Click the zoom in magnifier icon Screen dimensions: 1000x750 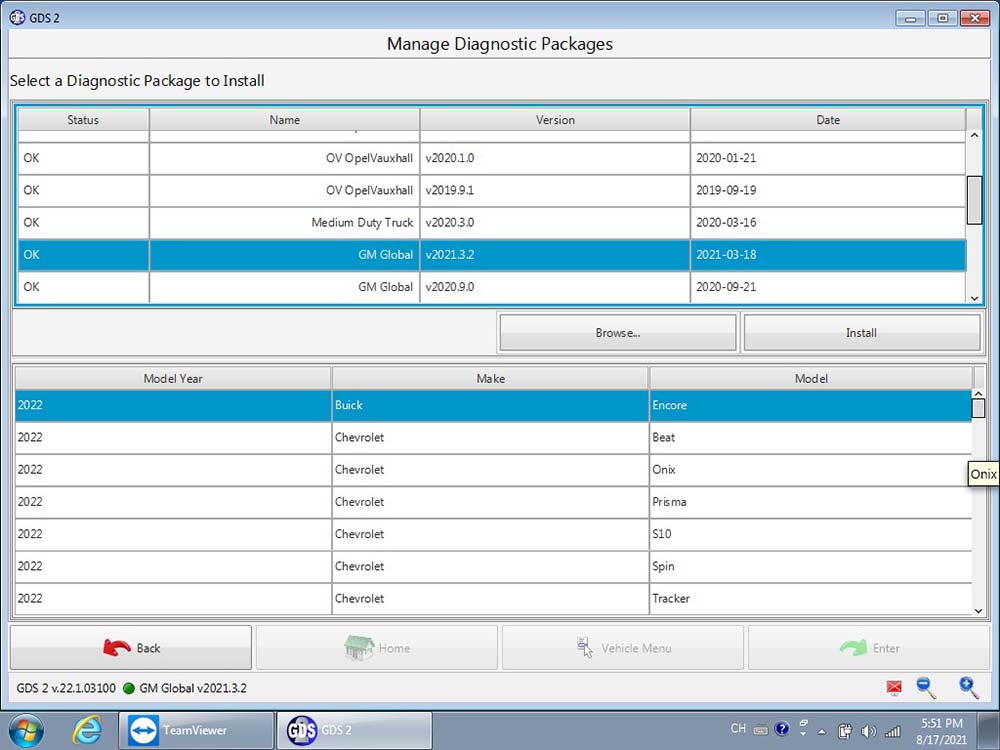(968, 688)
